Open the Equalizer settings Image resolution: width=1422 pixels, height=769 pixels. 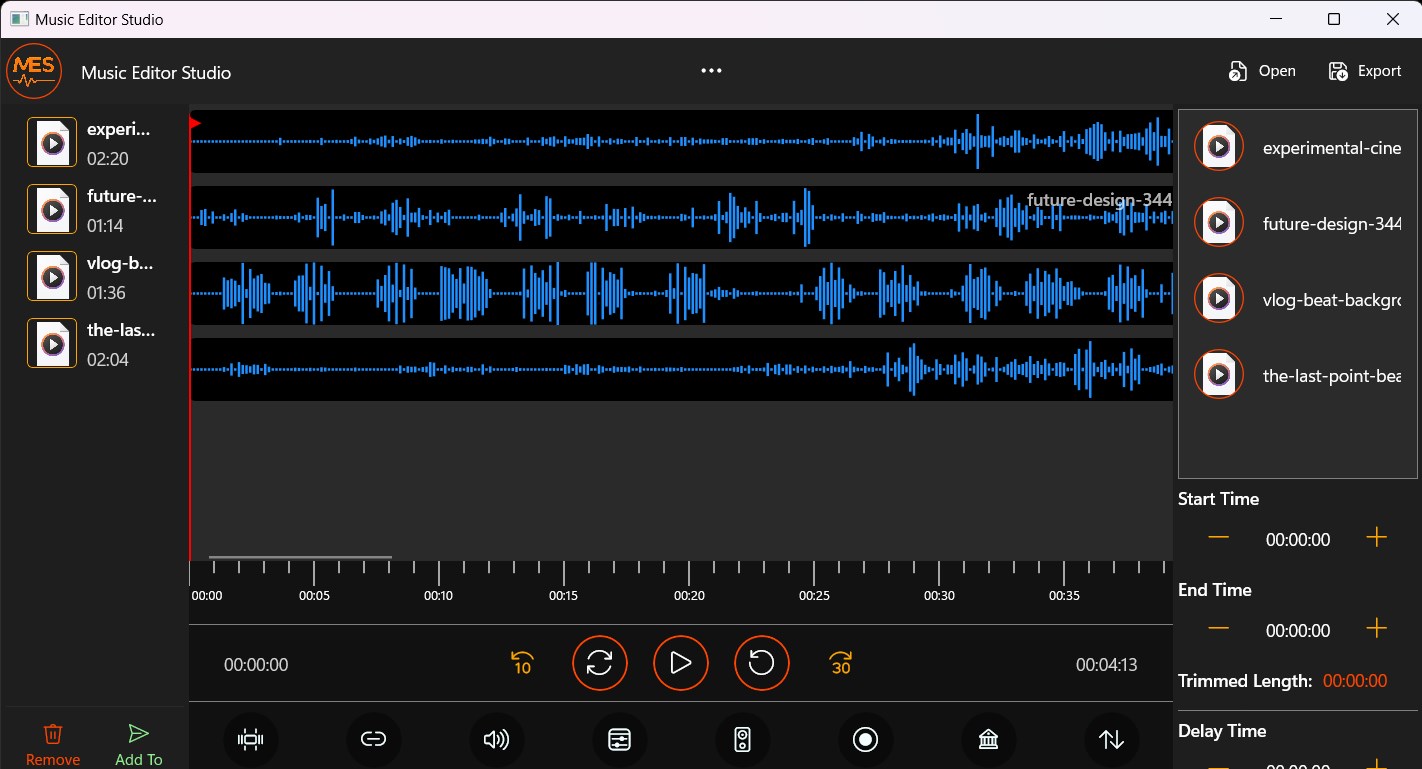point(619,739)
